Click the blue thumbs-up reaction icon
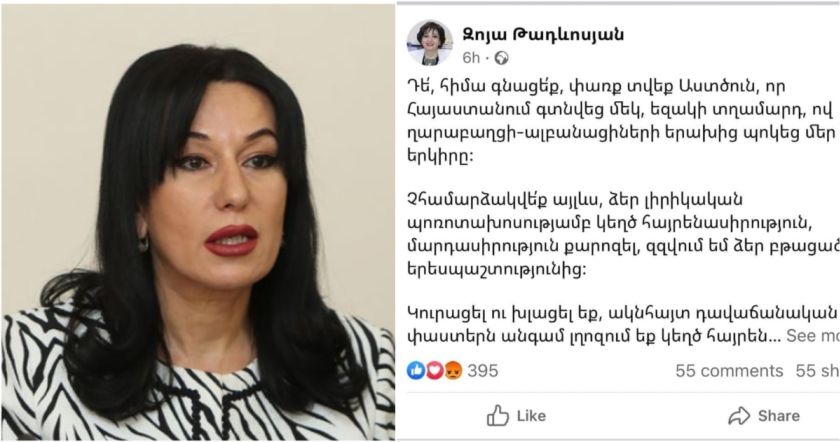The height and width of the screenshot is (442, 840). 416,370
